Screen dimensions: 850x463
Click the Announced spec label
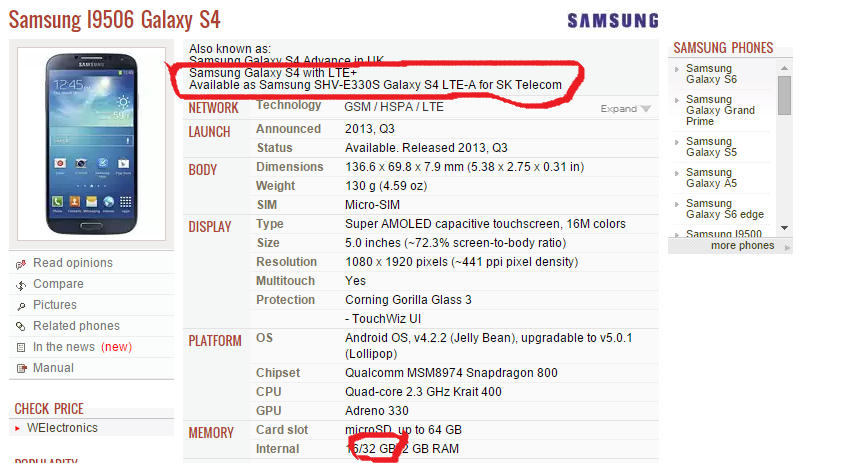[x=288, y=129]
